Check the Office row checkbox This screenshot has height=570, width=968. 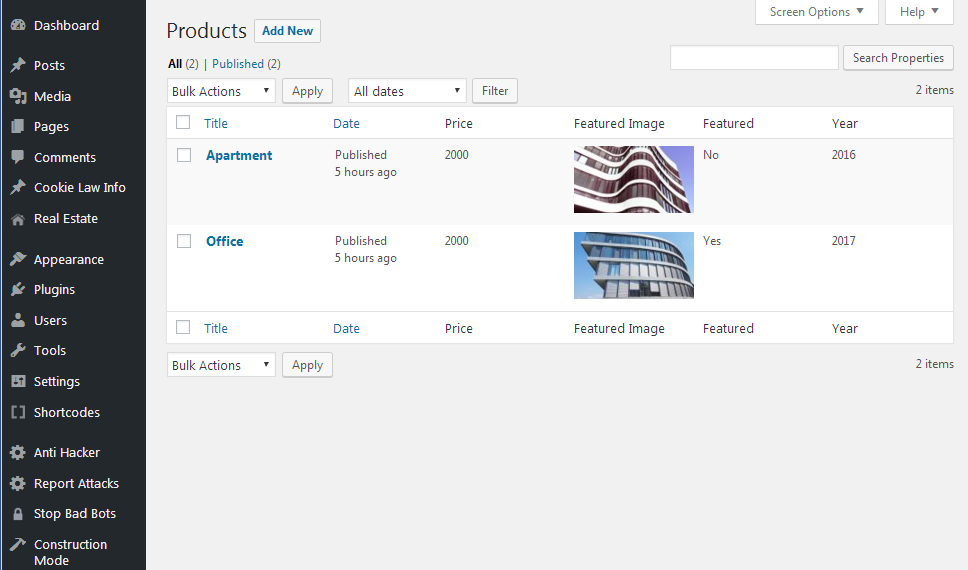point(184,241)
